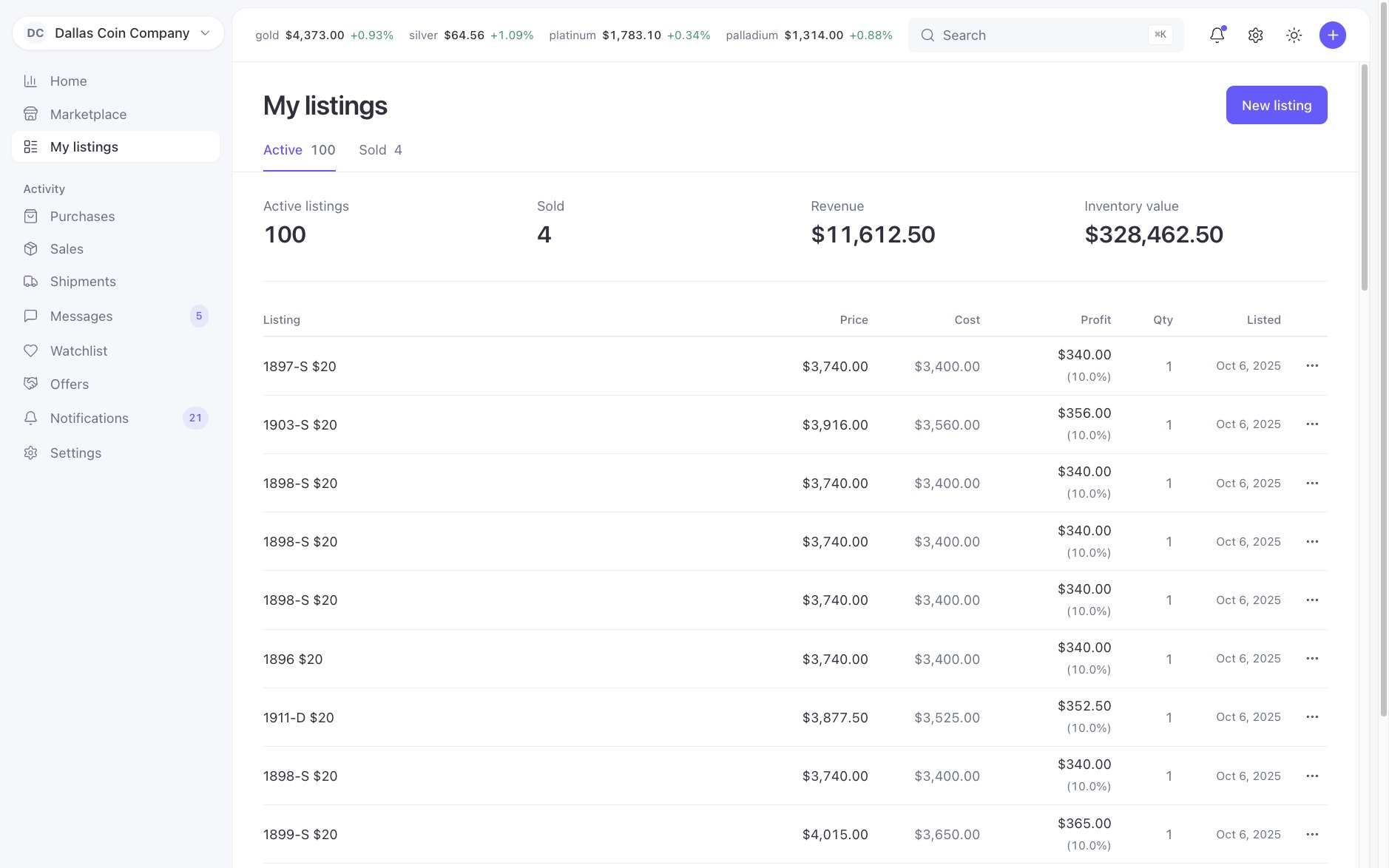
Task: Click the $3,877.50 price cell
Action: 835,717
